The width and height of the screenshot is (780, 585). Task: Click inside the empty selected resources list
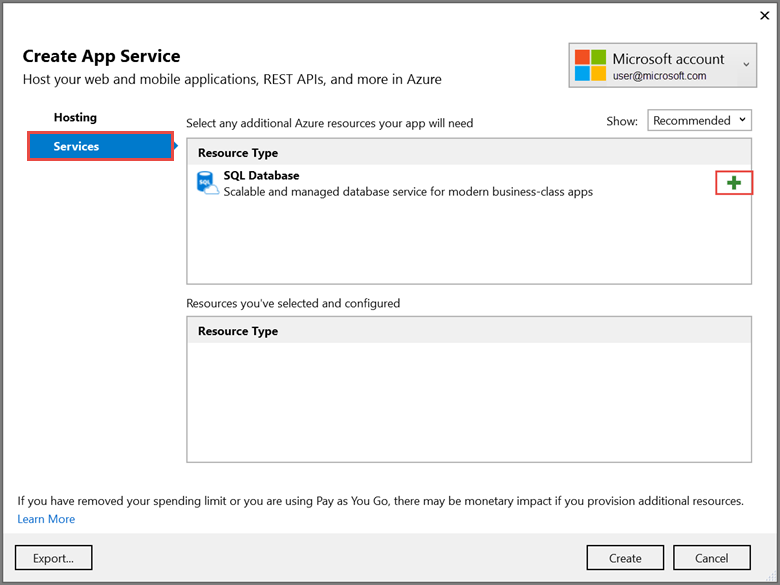[468, 400]
